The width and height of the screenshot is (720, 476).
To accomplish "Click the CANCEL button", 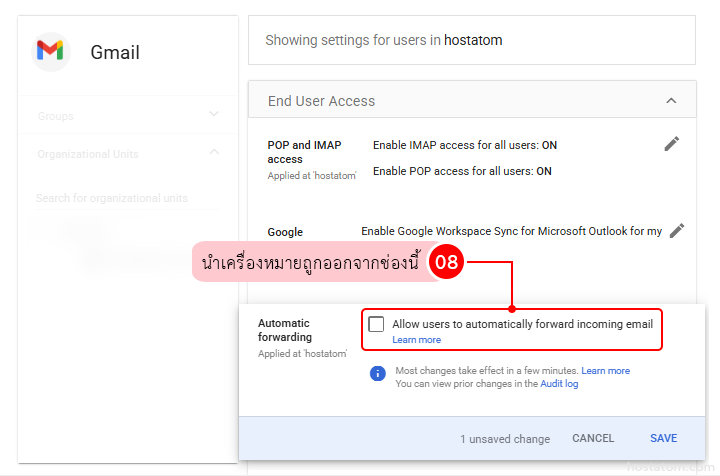I will [593, 438].
